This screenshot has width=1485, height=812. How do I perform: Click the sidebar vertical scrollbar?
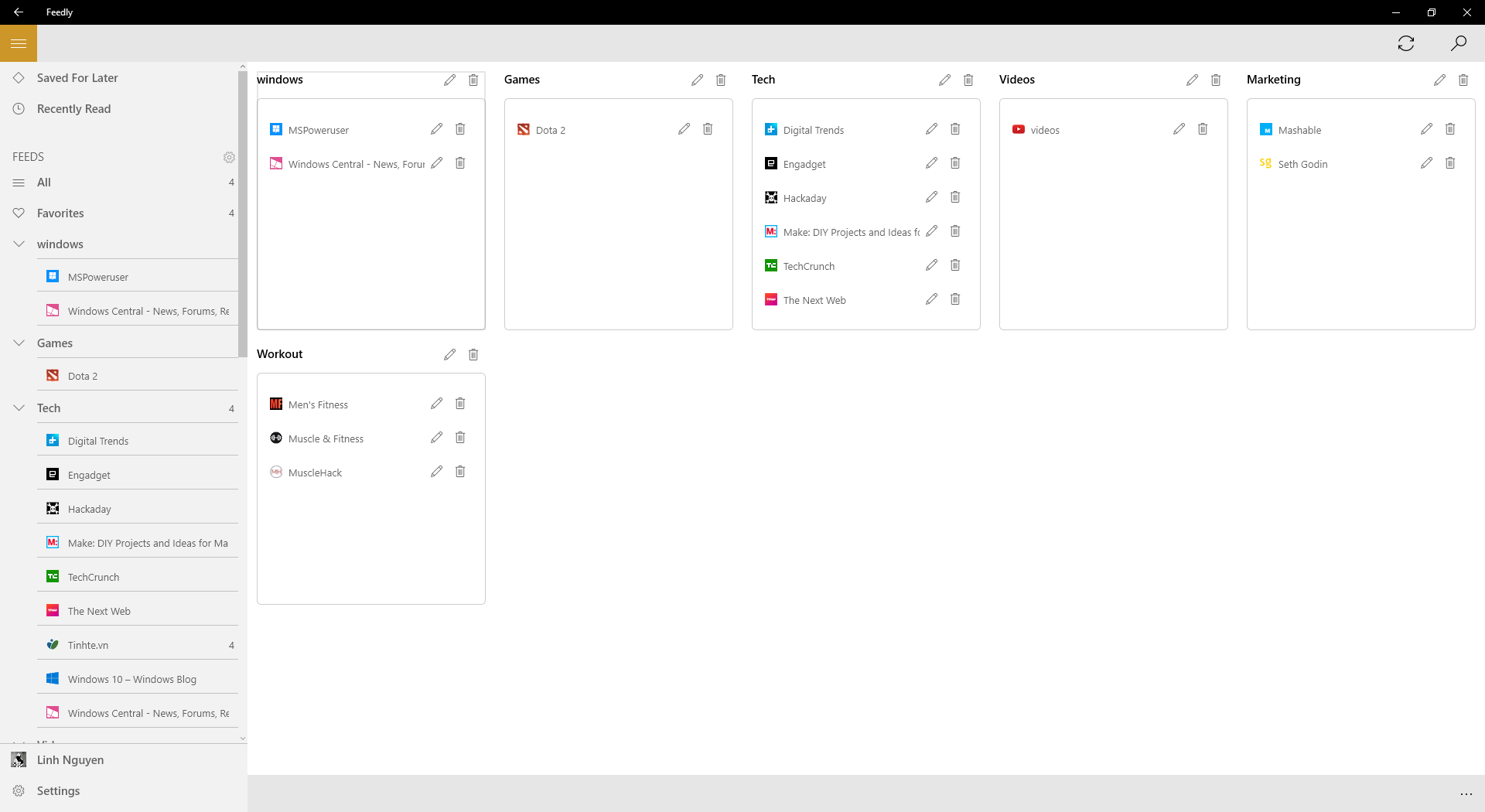point(243,213)
